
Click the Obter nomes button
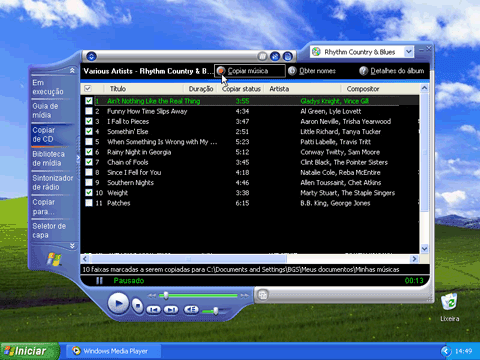click(x=312, y=71)
